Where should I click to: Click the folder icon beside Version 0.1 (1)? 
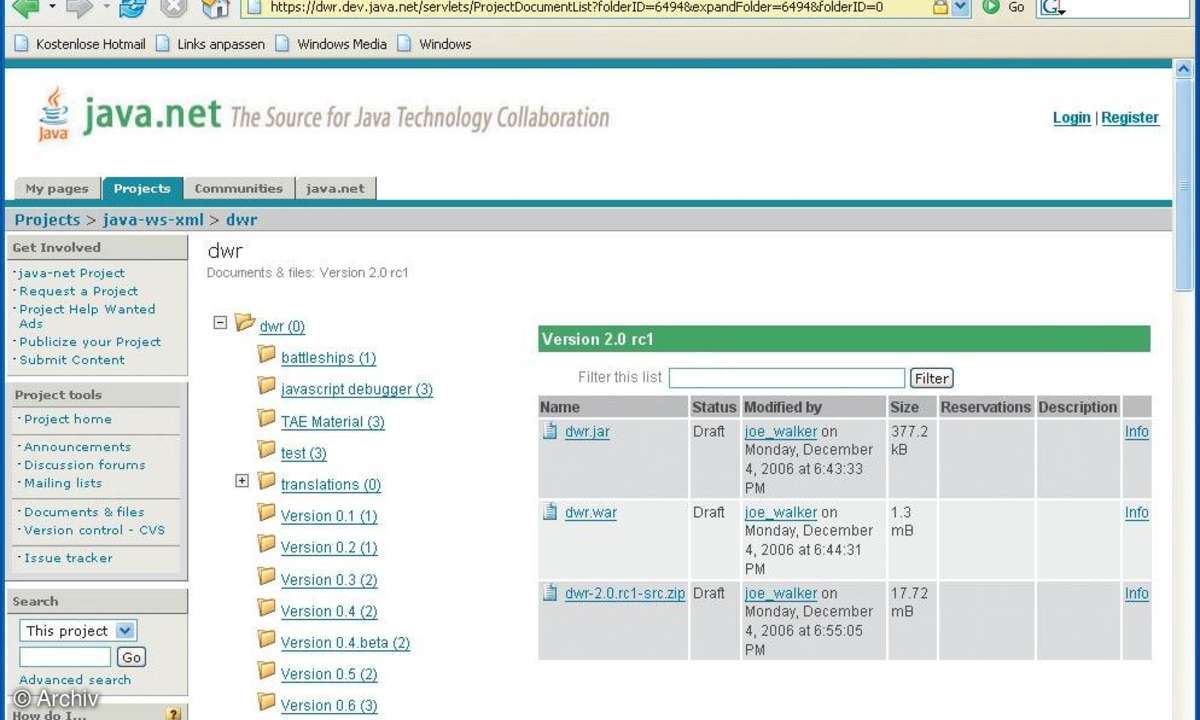pyautogui.click(x=266, y=512)
